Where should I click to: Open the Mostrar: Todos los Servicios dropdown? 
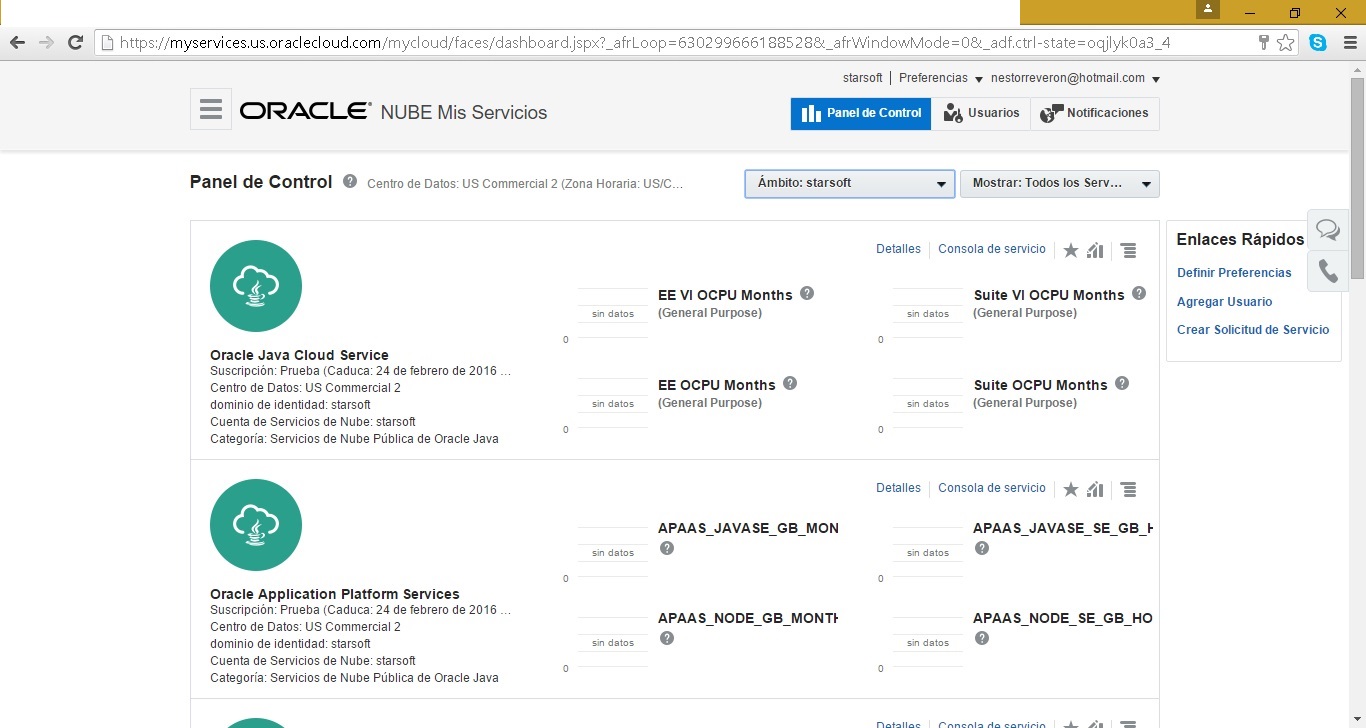(x=1059, y=184)
